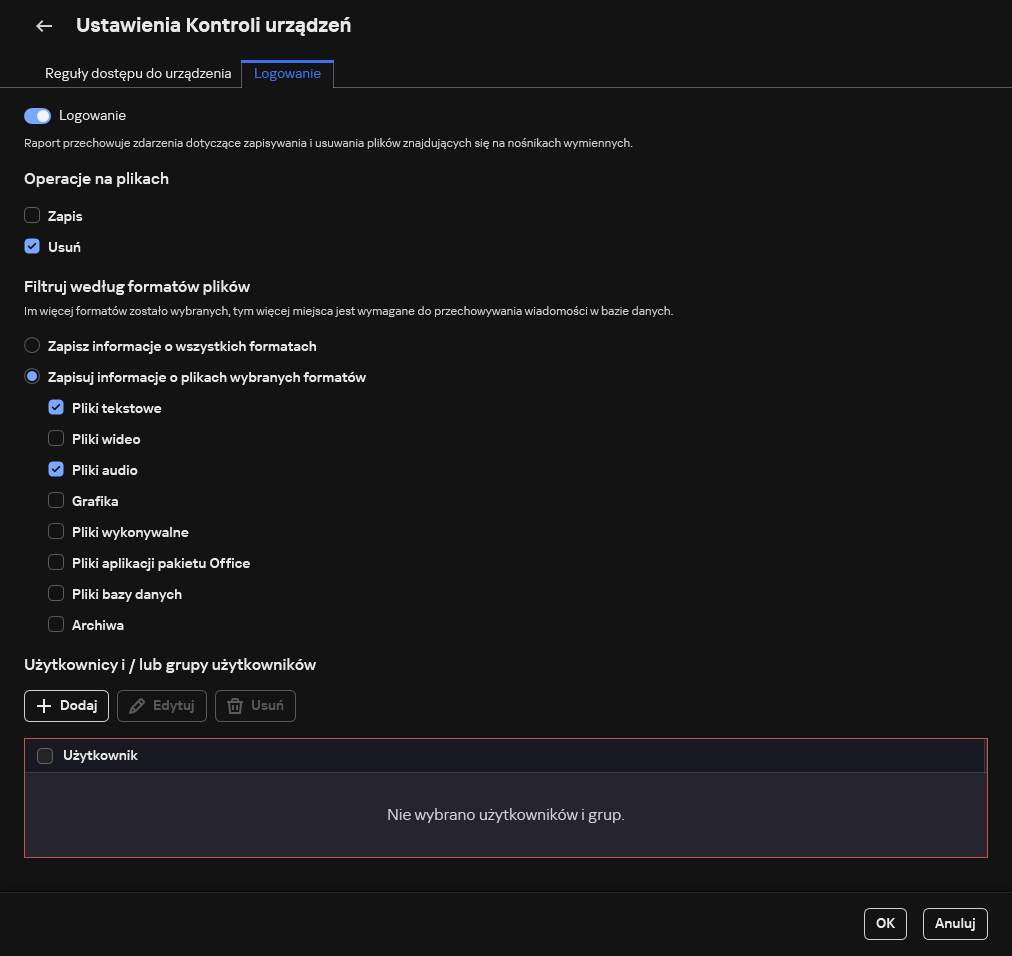Tick the Archiwa checkbox

click(56, 625)
